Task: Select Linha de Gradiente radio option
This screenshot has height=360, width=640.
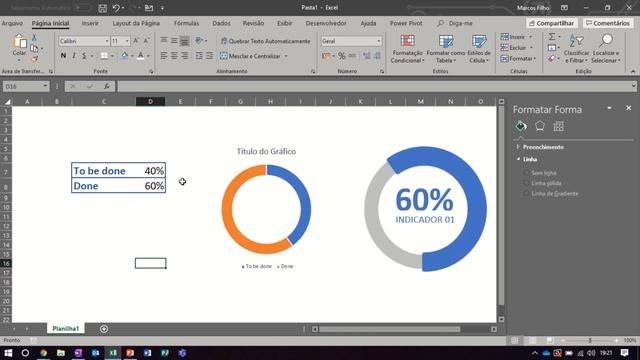Action: click(x=527, y=193)
